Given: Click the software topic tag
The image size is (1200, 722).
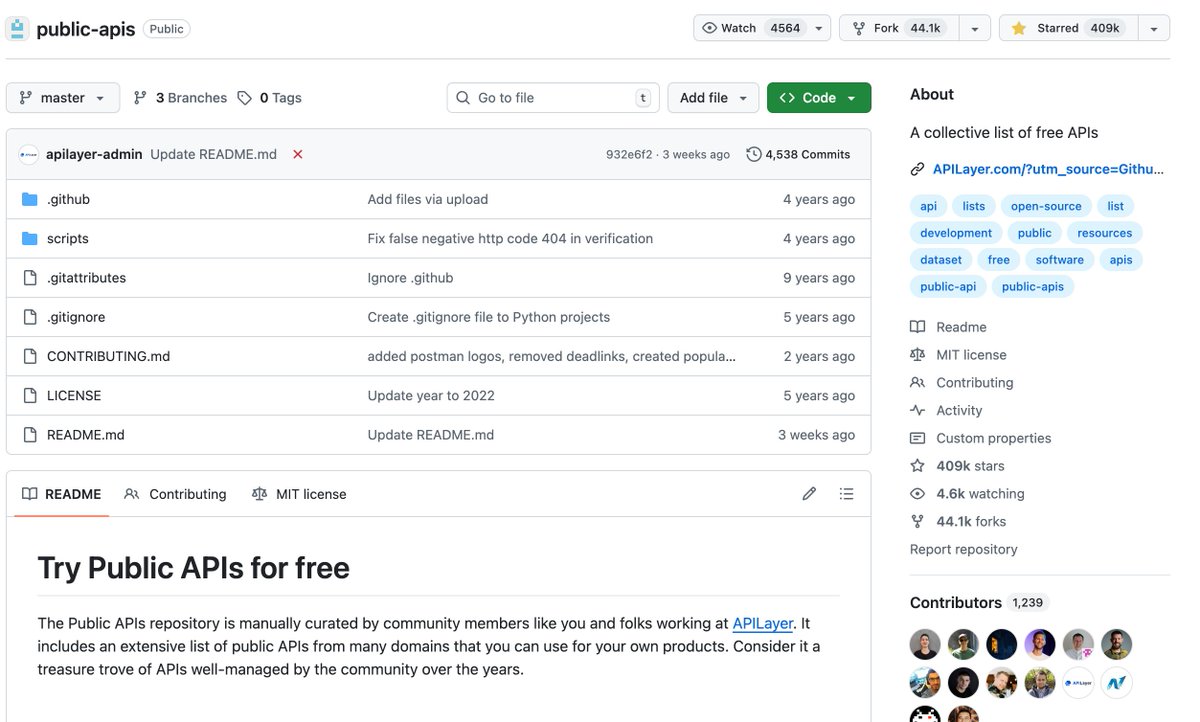Looking at the screenshot, I should click(x=1060, y=259).
